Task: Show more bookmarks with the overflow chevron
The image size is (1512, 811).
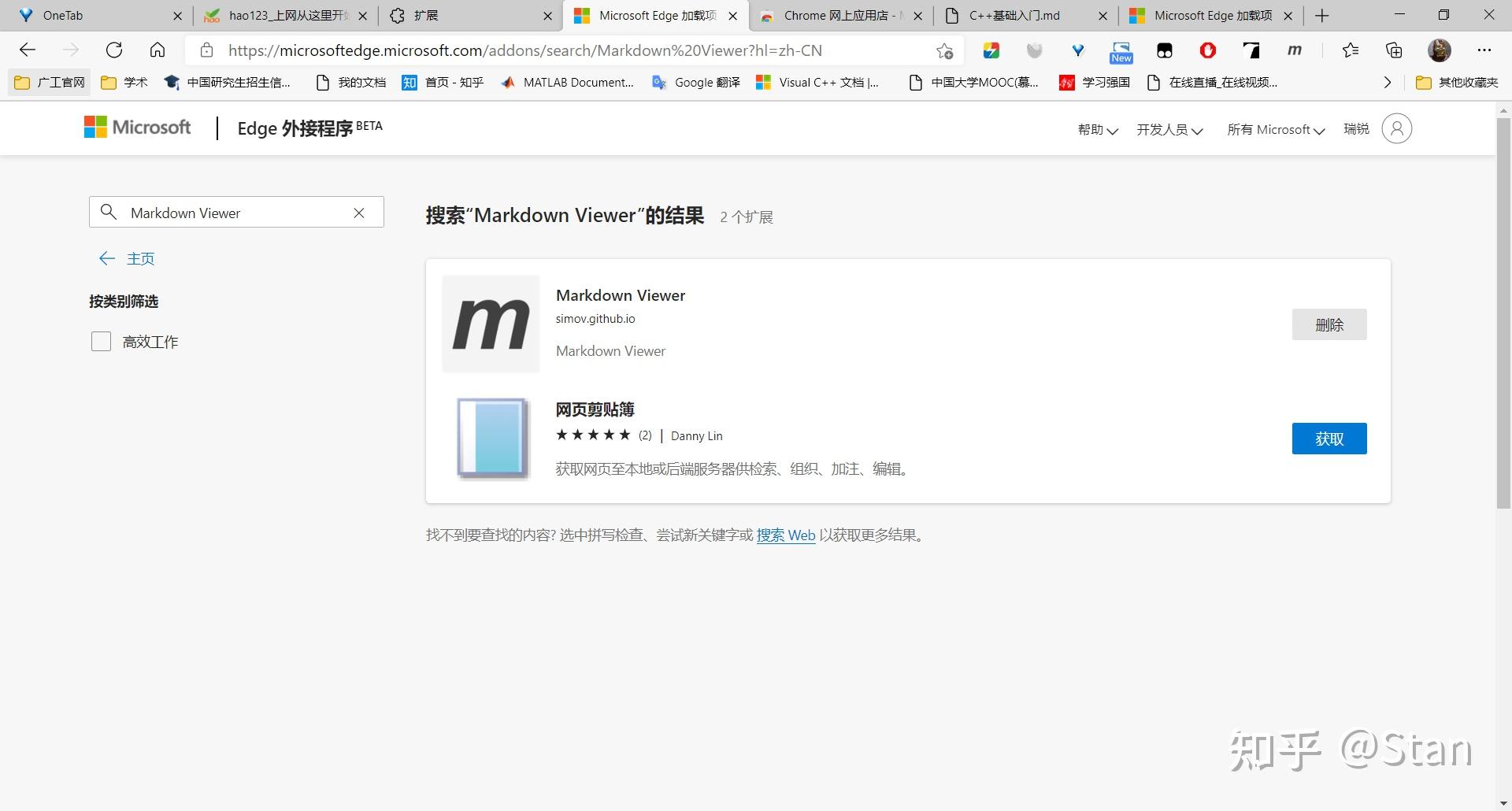Action: tap(1388, 83)
